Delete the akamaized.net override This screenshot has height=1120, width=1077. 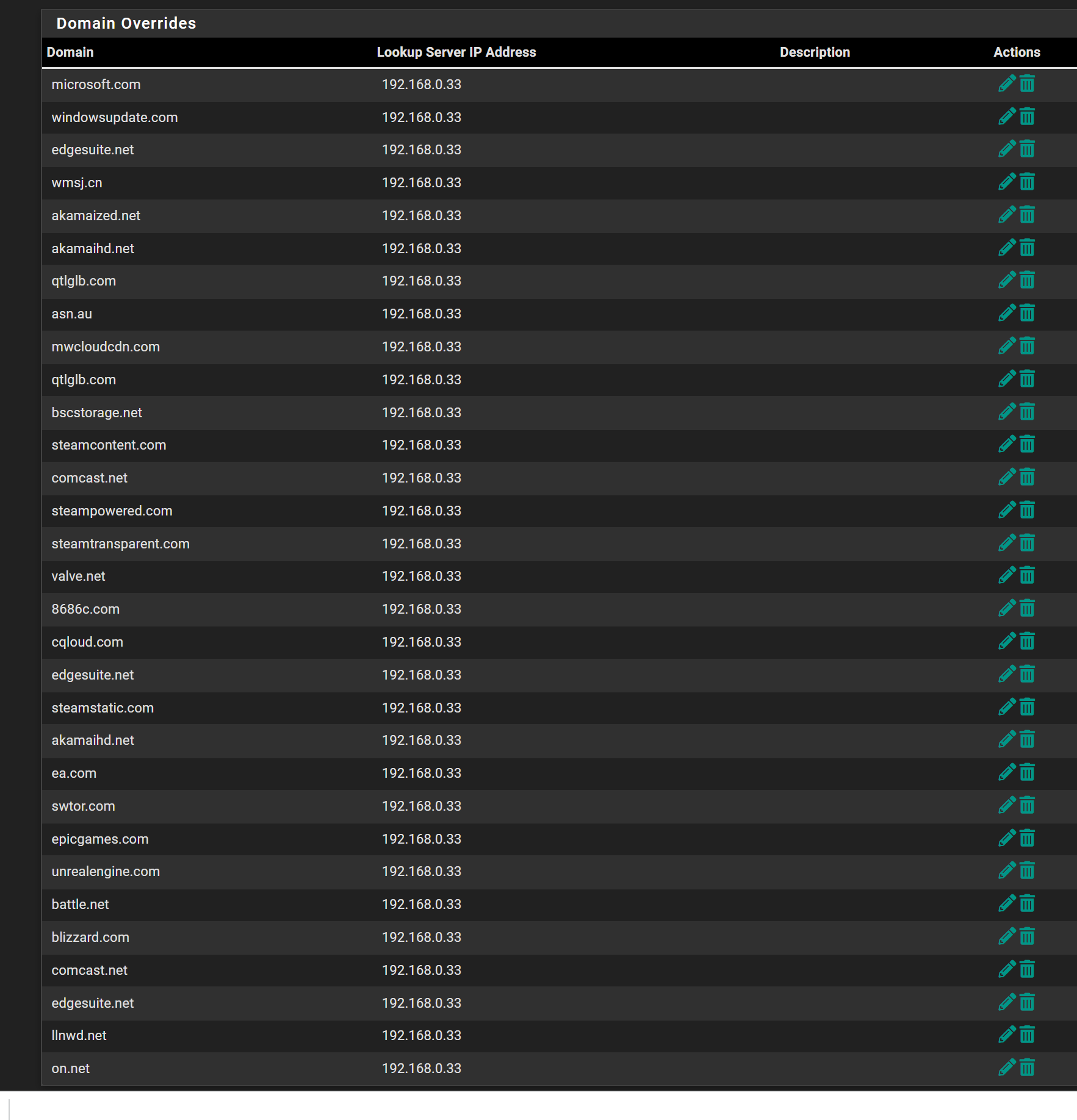(x=1028, y=215)
